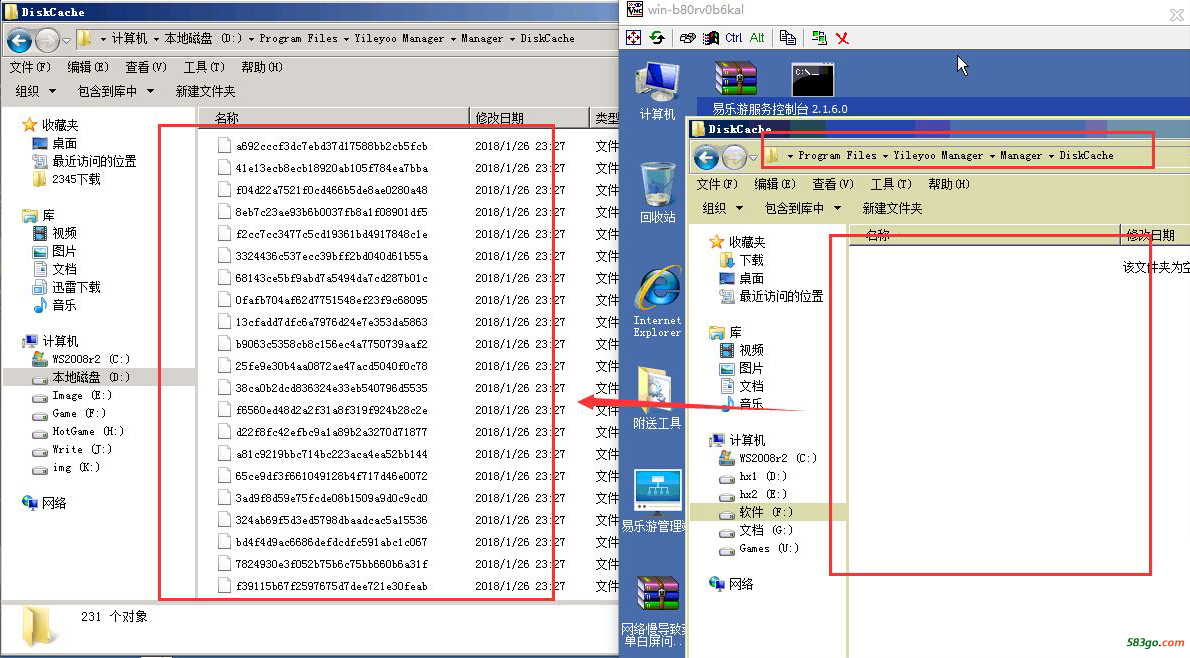The width and height of the screenshot is (1190, 658).
Task: Expand 包含到库中 dropdown in the left window
Action: 114,91
